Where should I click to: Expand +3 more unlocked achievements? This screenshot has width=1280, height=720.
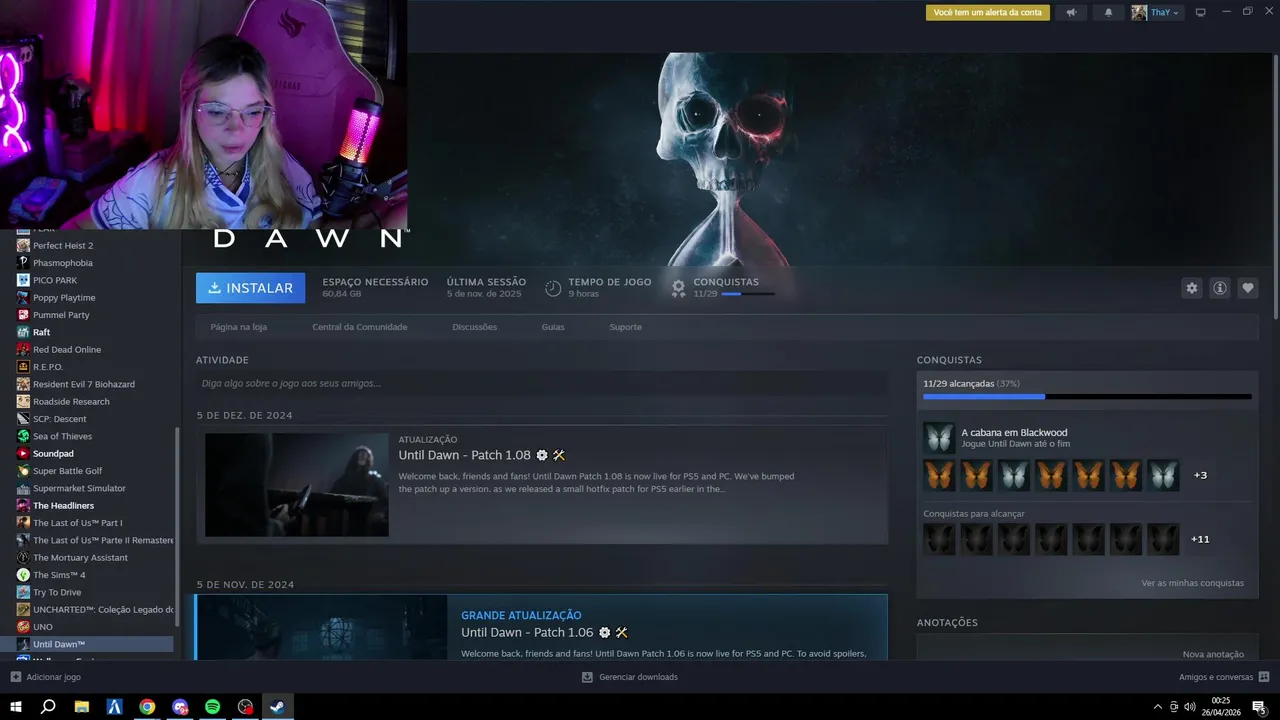pos(1200,475)
